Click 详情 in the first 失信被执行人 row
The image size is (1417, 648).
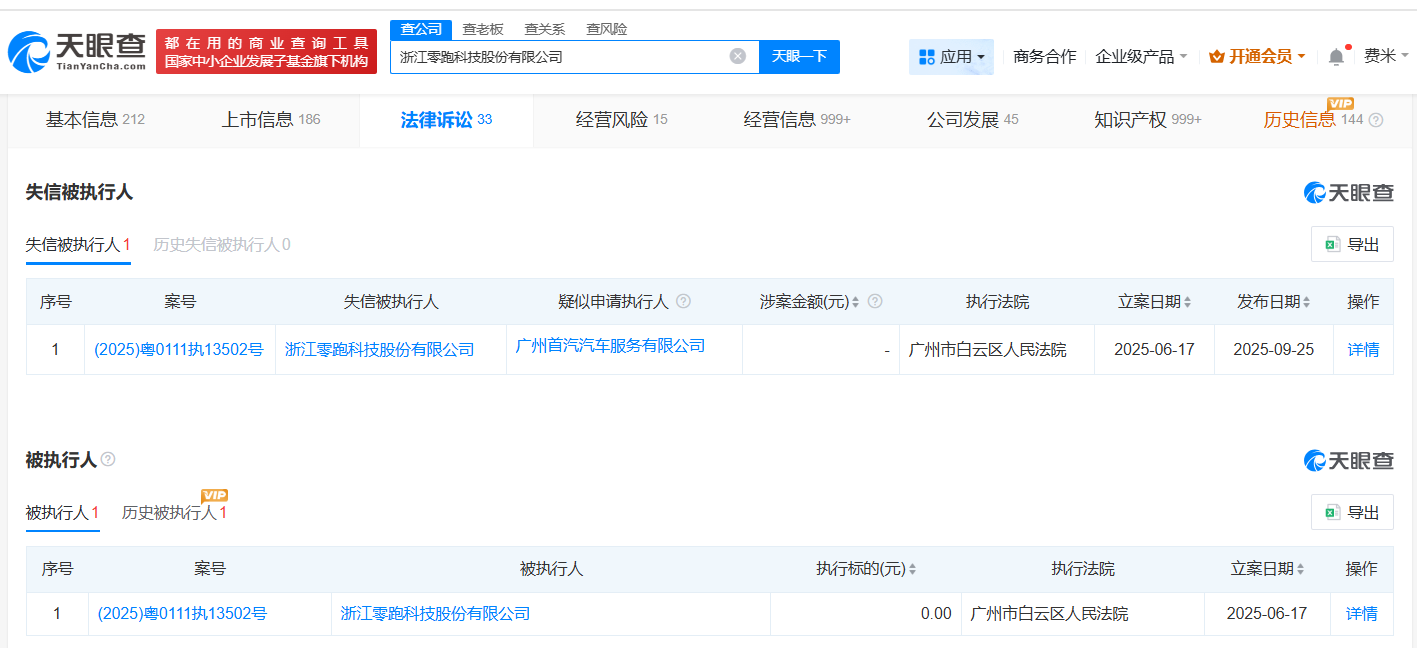[x=1363, y=348]
